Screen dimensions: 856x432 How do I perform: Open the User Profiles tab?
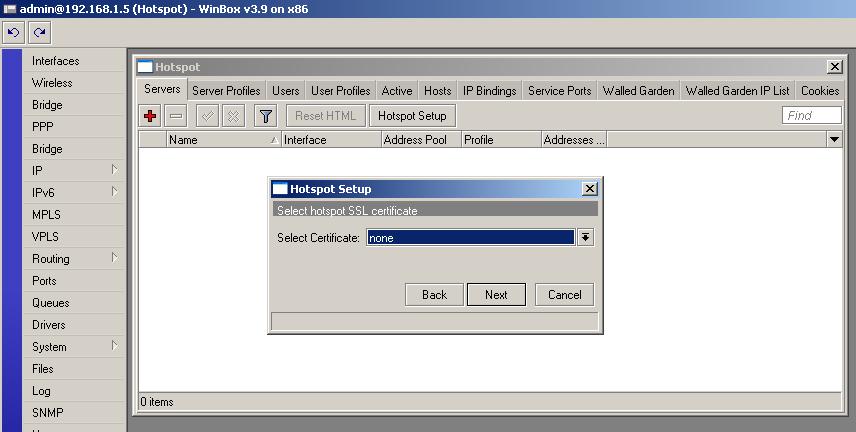pyautogui.click(x=341, y=91)
